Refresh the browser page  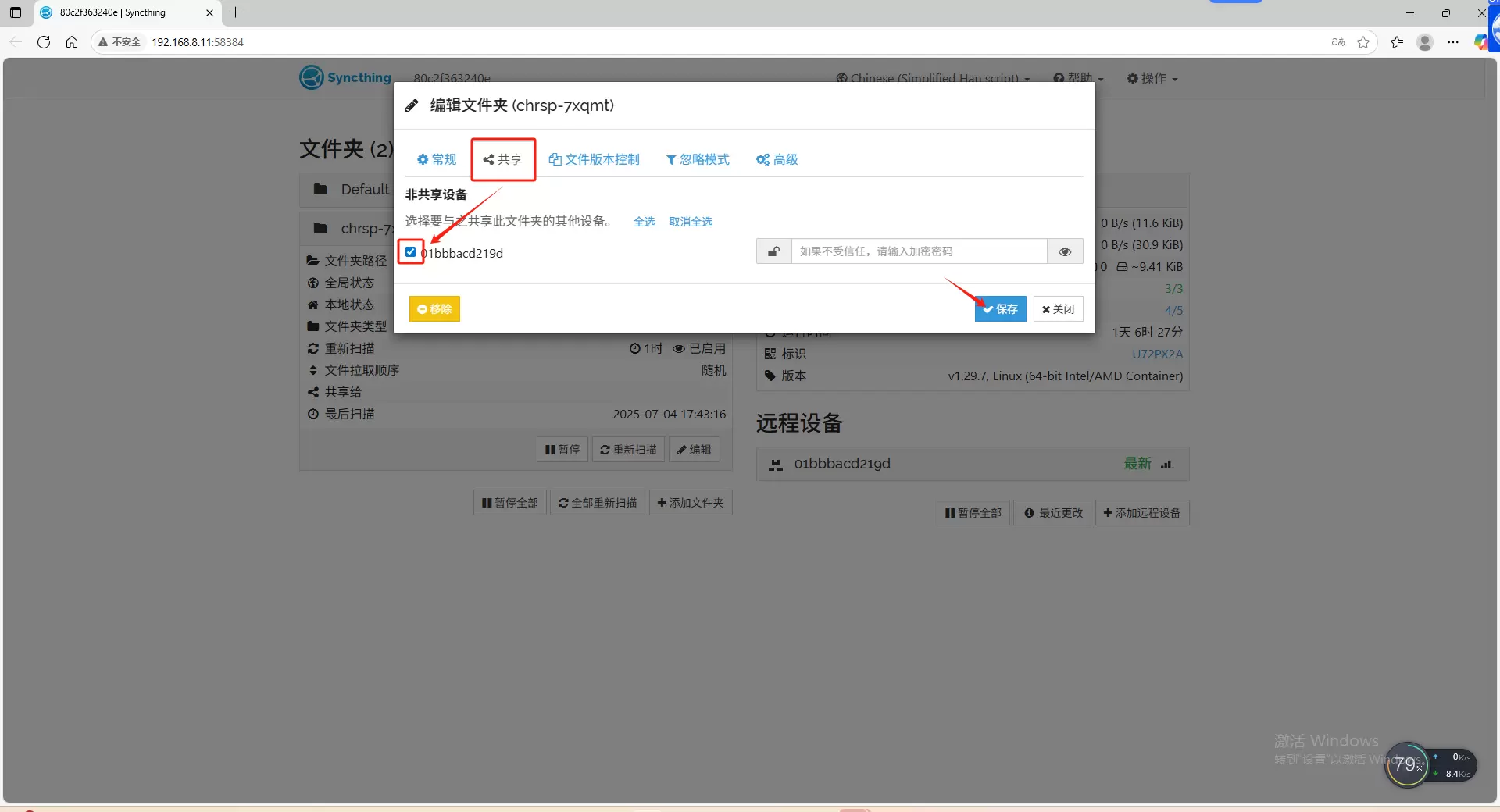tap(44, 42)
